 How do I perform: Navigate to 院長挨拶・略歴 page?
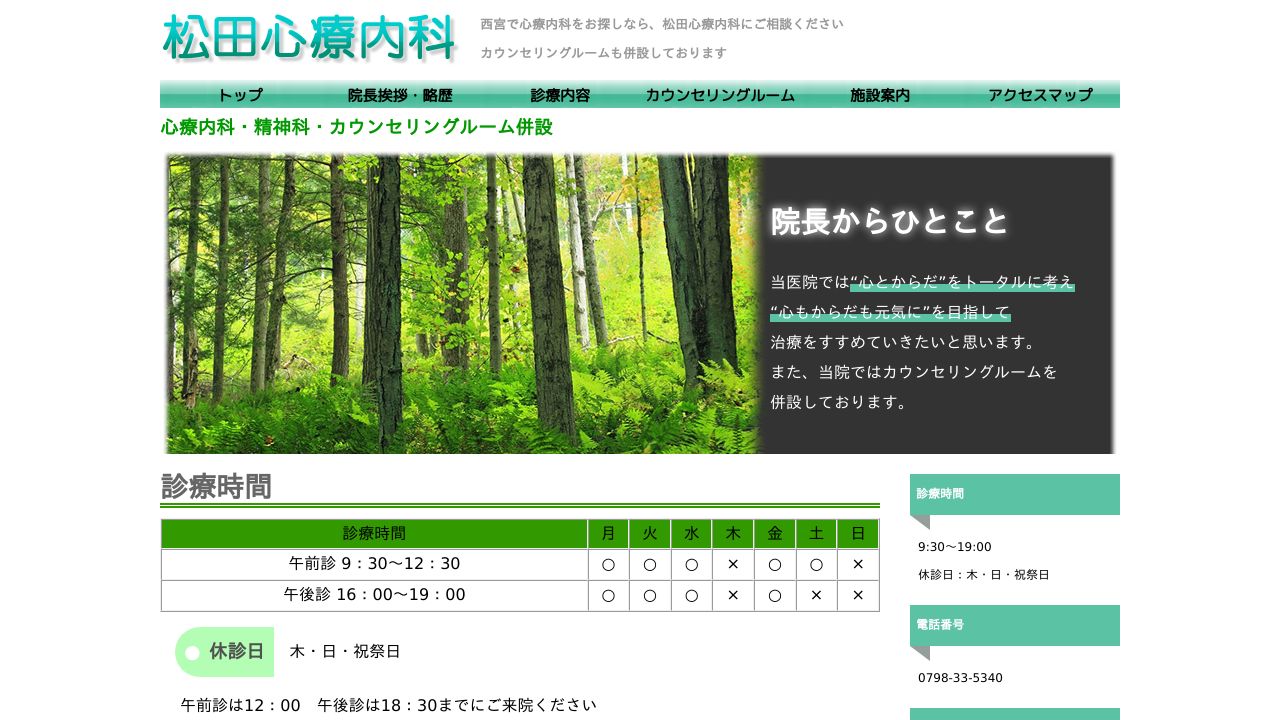402,95
